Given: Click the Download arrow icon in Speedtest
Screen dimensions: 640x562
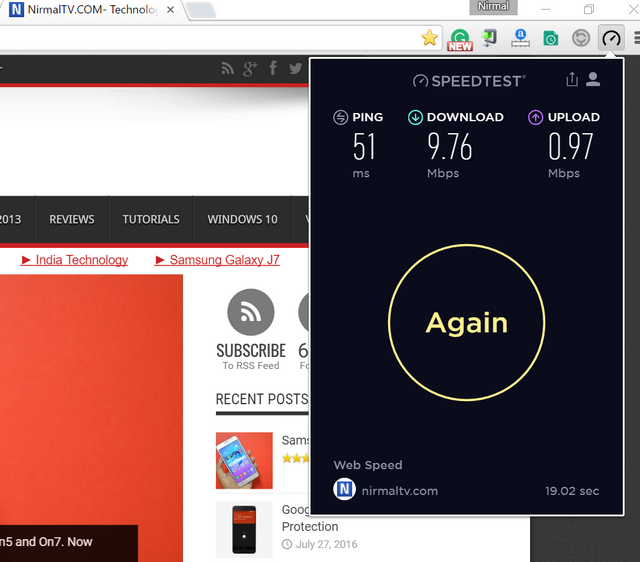Looking at the screenshot, I should click(x=415, y=118).
